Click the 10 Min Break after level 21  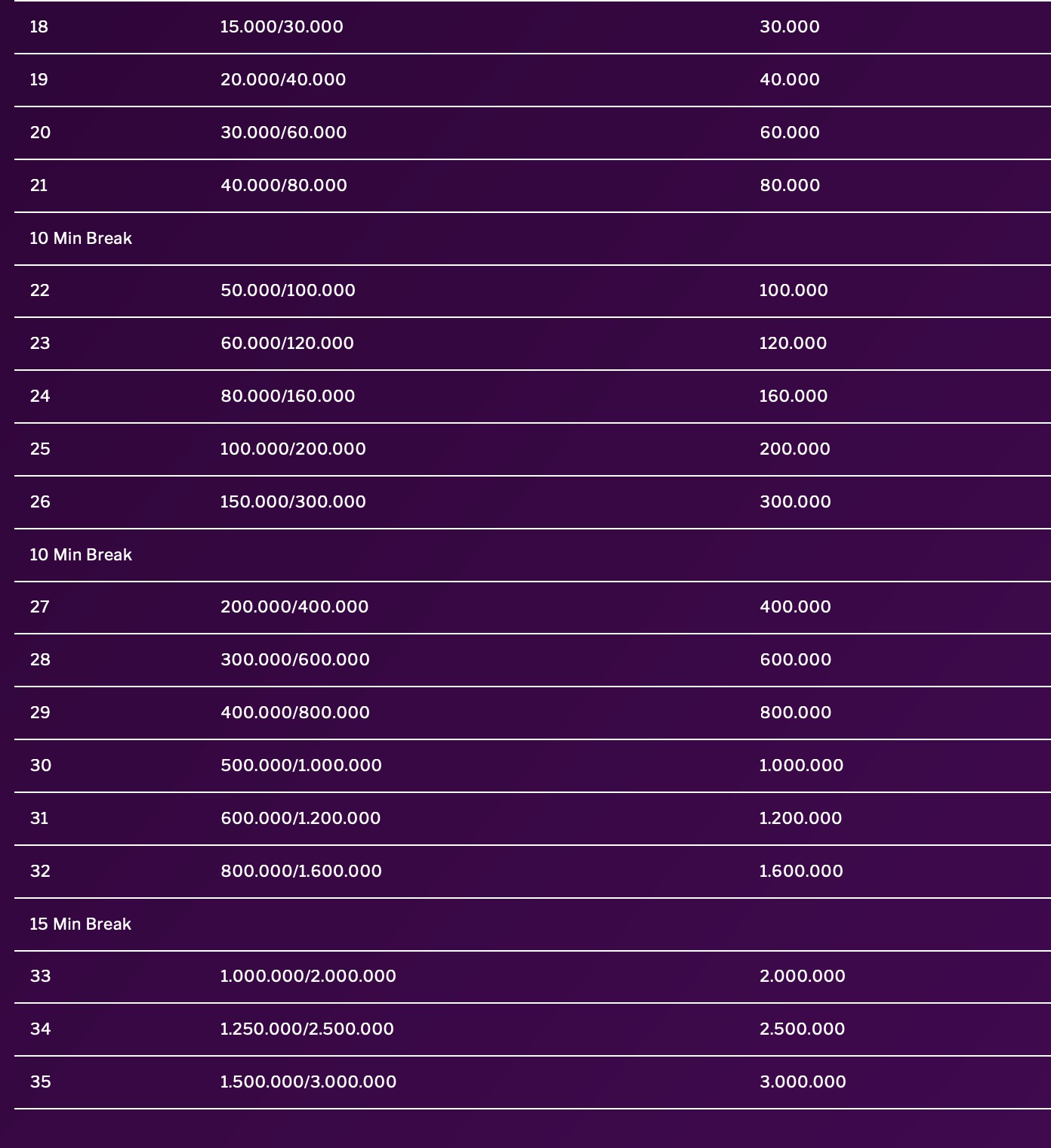pos(80,239)
